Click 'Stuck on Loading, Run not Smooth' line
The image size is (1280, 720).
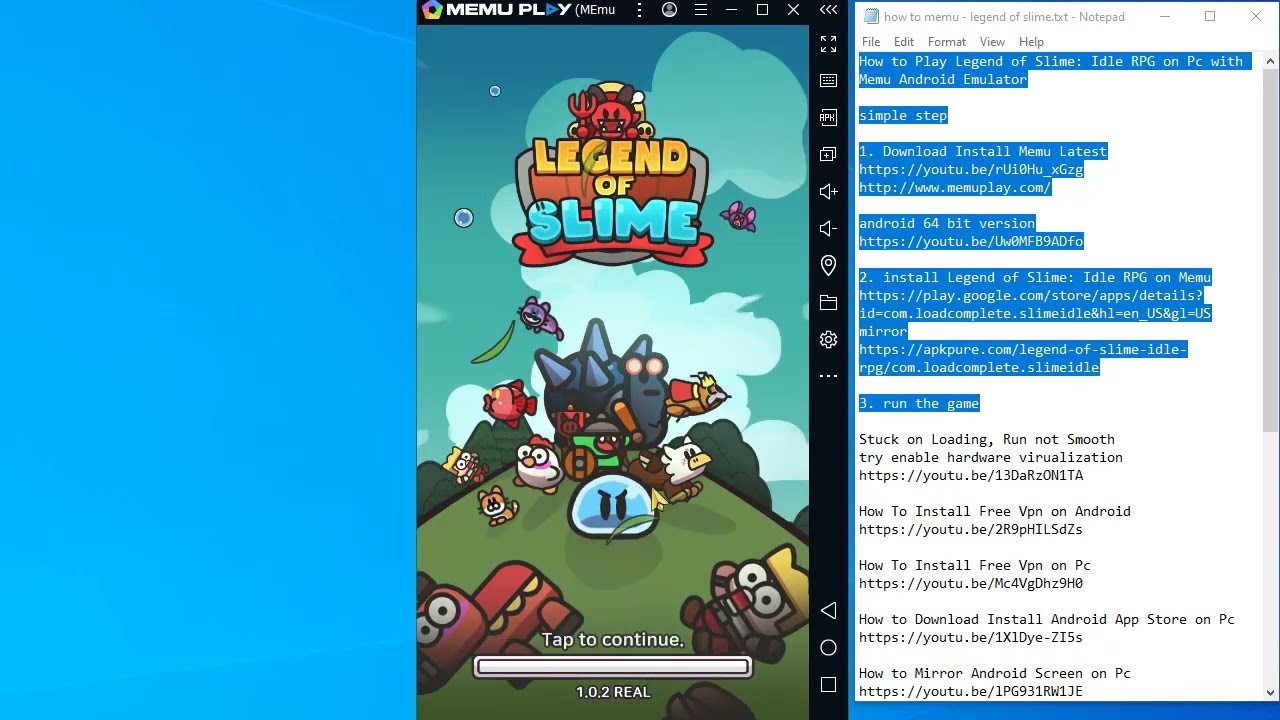(987, 439)
